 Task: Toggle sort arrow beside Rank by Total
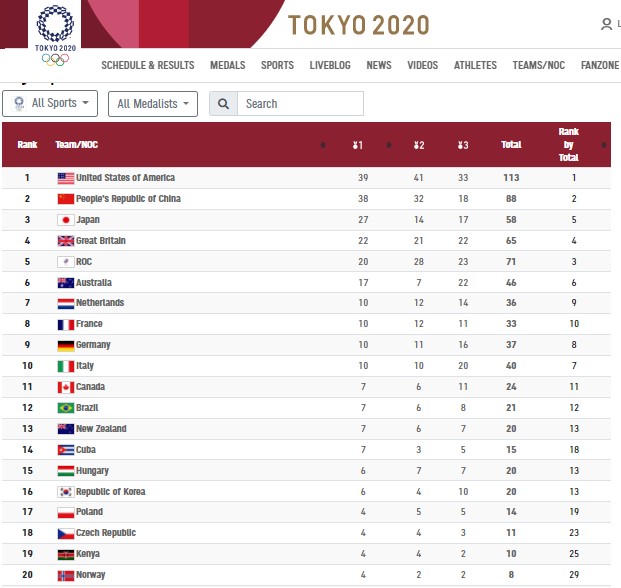(604, 145)
